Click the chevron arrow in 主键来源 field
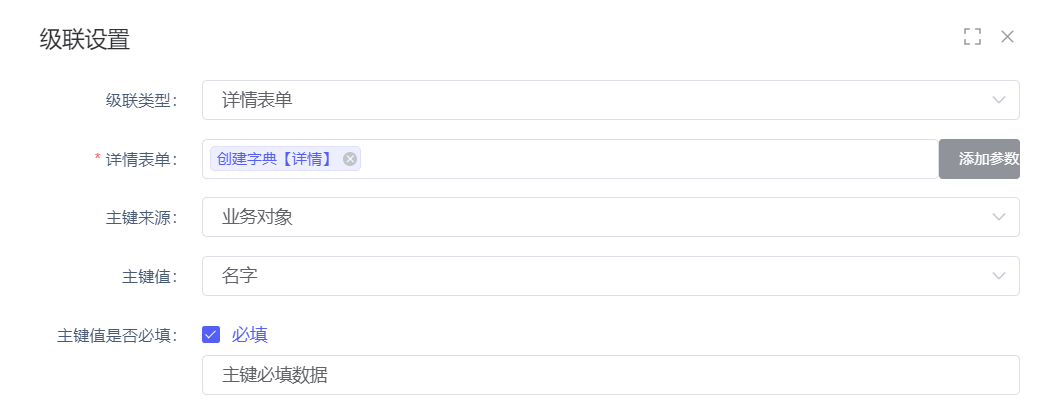 click(x=998, y=217)
